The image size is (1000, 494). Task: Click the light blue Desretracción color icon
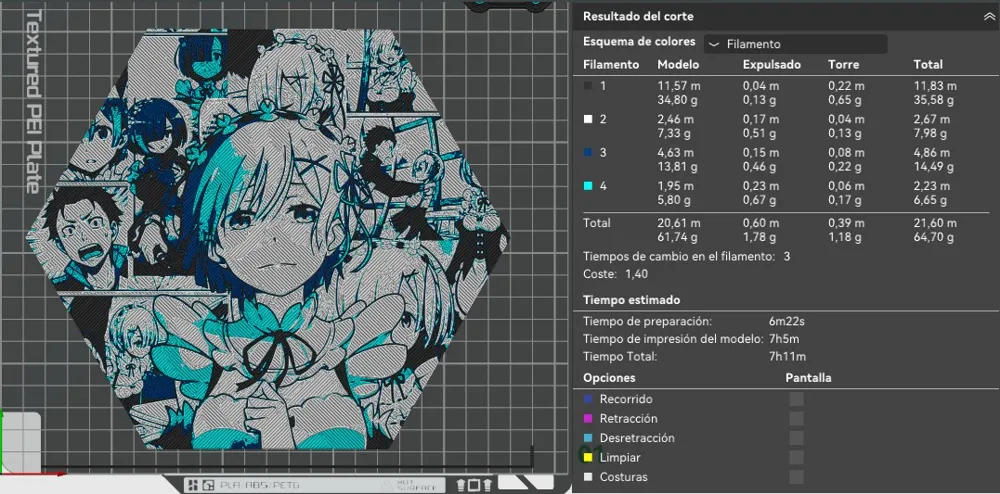(588, 438)
